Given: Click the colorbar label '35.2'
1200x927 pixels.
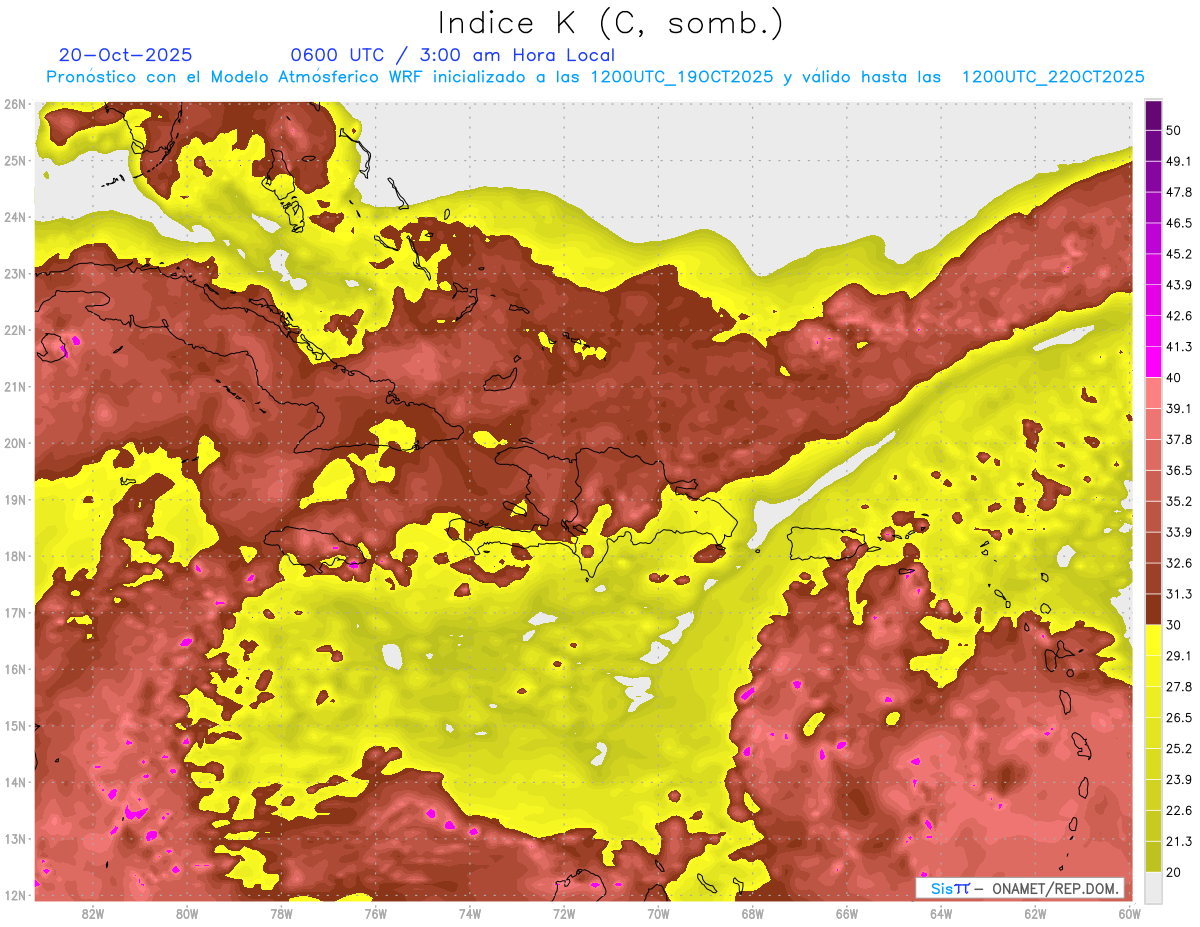Looking at the screenshot, I should [x=1179, y=501].
